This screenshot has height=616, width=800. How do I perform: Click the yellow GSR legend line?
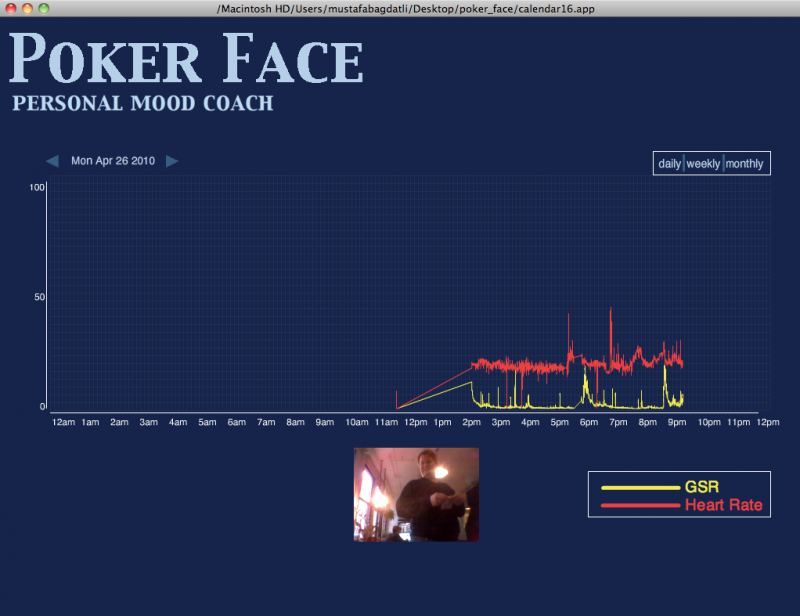(x=640, y=488)
